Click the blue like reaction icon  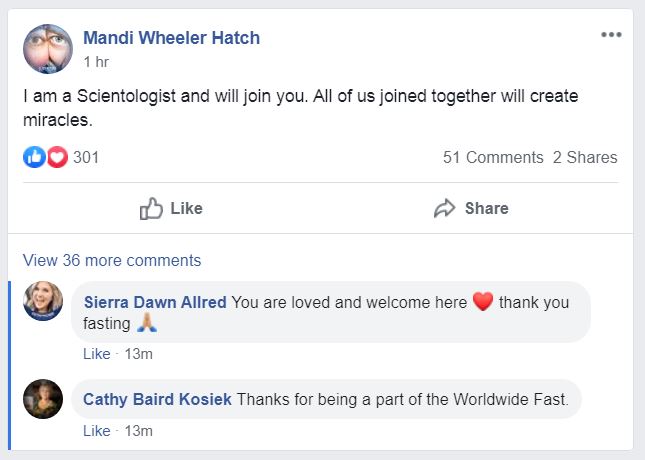point(34,157)
